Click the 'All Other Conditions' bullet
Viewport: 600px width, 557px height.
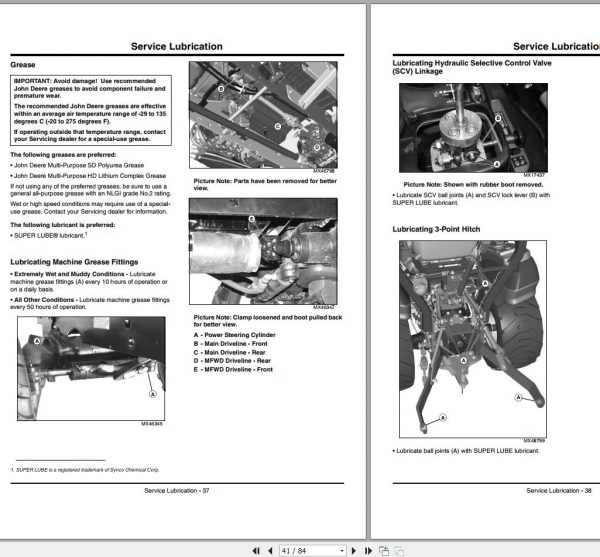tap(90, 303)
